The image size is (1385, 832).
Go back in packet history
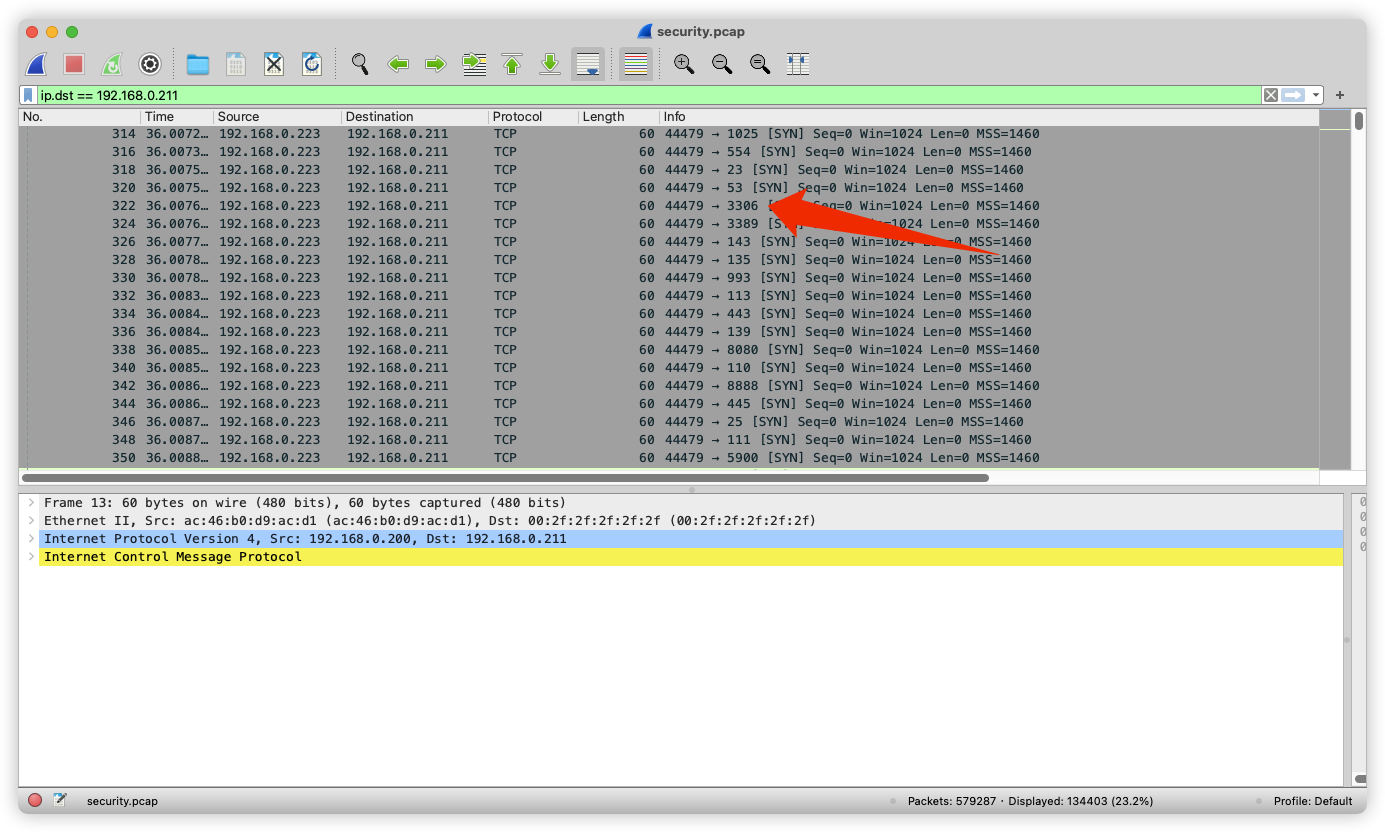point(398,64)
